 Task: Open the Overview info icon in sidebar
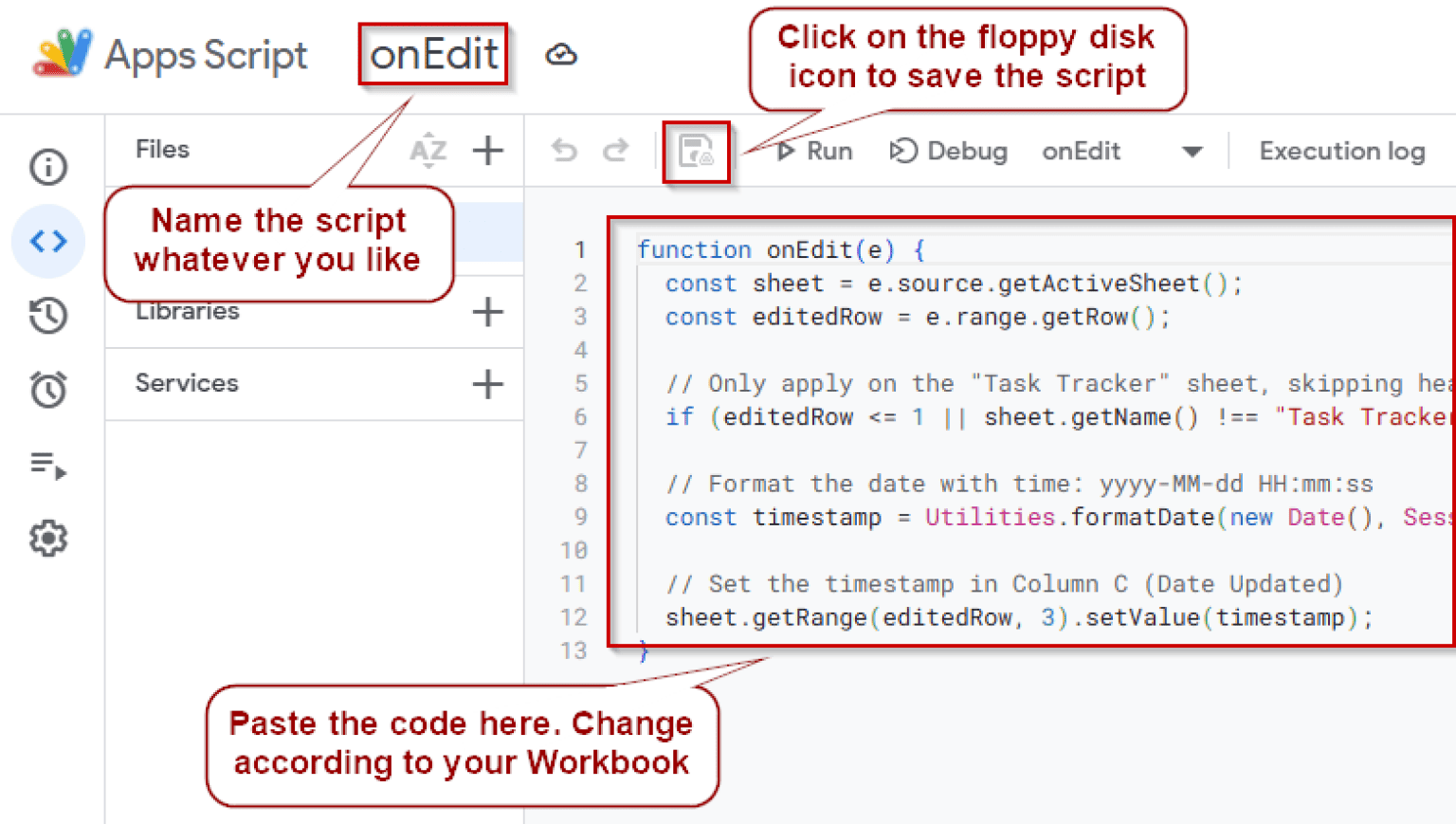pyautogui.click(x=48, y=167)
